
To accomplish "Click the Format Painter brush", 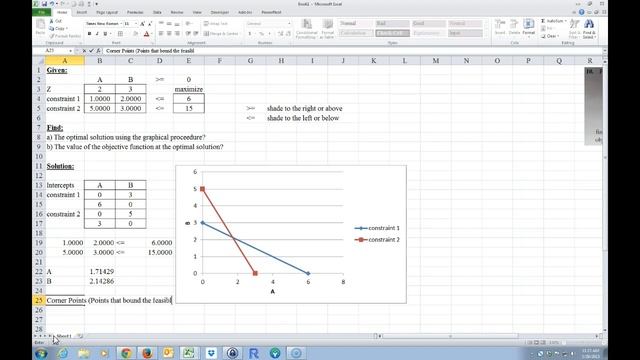I will (52, 36).
